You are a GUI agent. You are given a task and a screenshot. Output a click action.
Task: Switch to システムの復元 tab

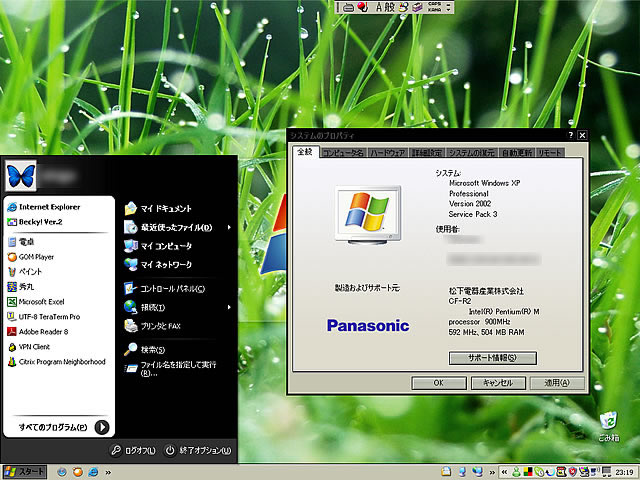pos(471,153)
